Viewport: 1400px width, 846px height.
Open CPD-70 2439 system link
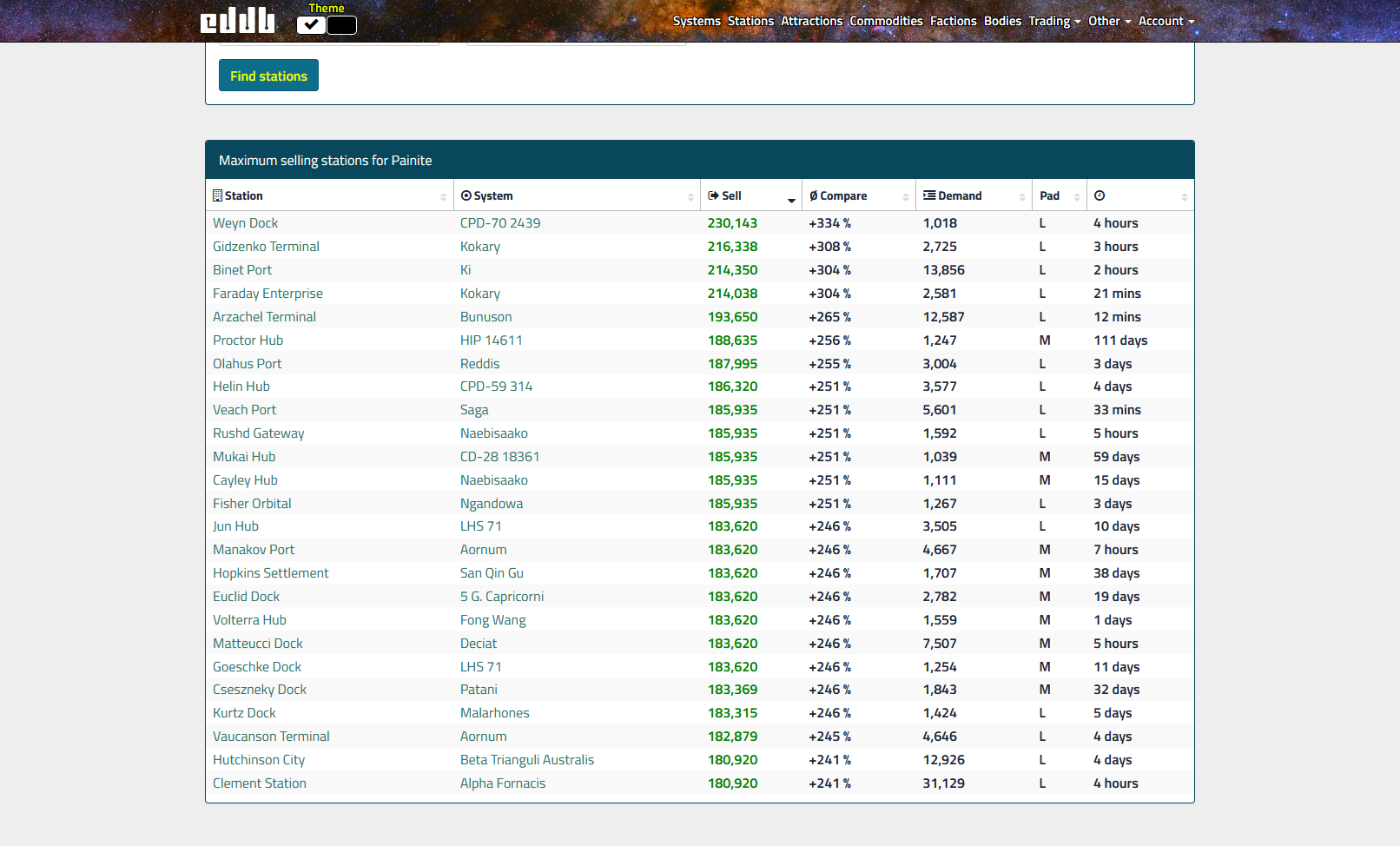point(500,223)
